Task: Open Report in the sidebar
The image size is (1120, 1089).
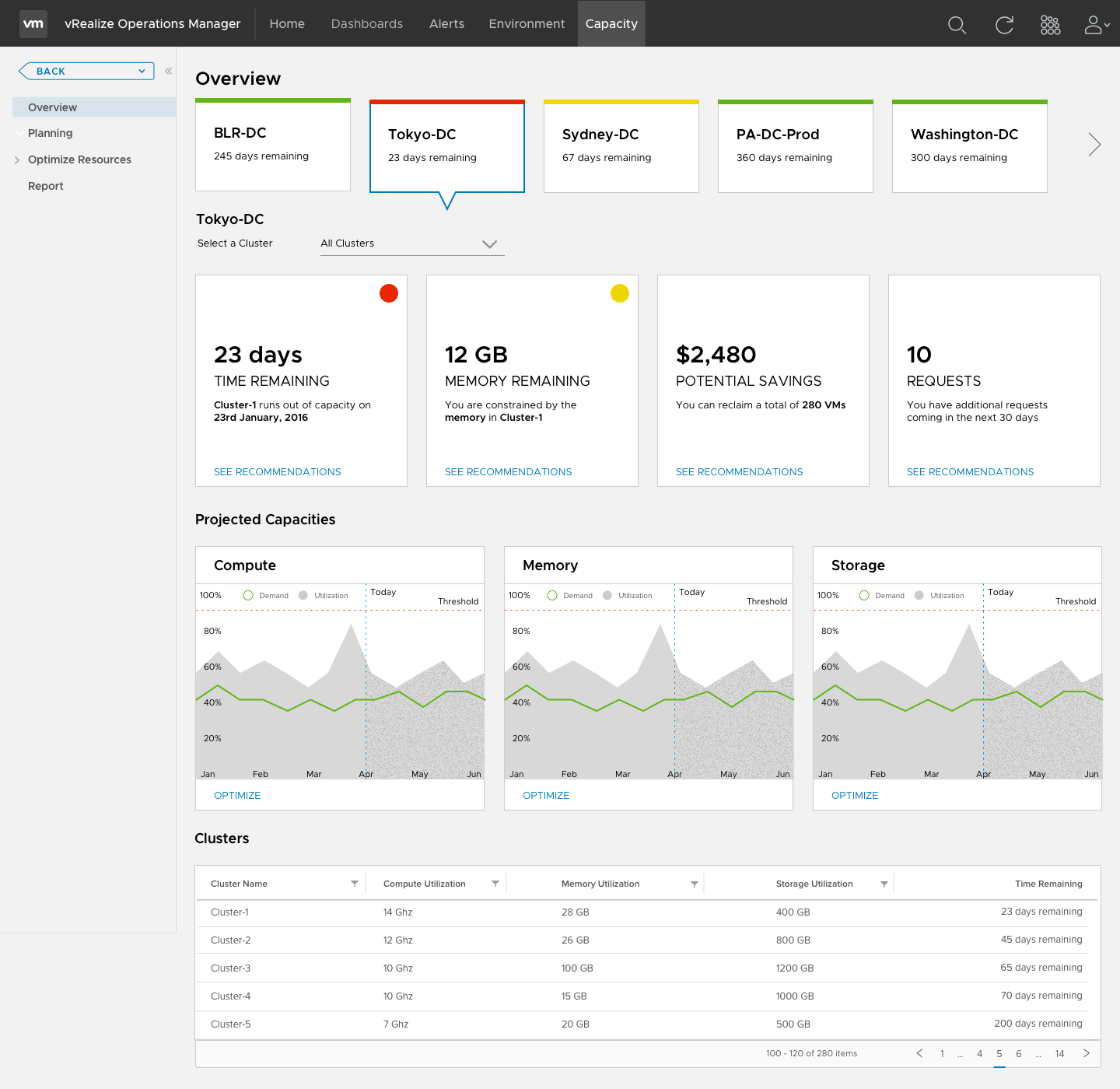Action: pos(46,186)
